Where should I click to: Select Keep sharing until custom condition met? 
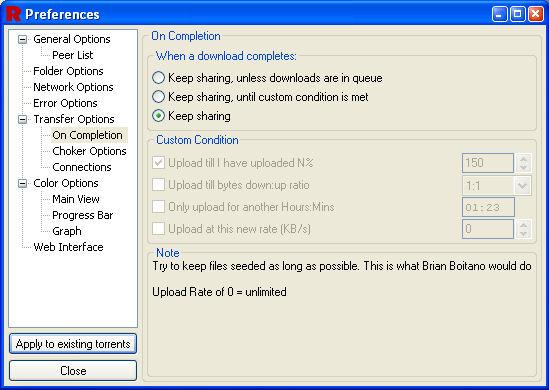(x=159, y=97)
